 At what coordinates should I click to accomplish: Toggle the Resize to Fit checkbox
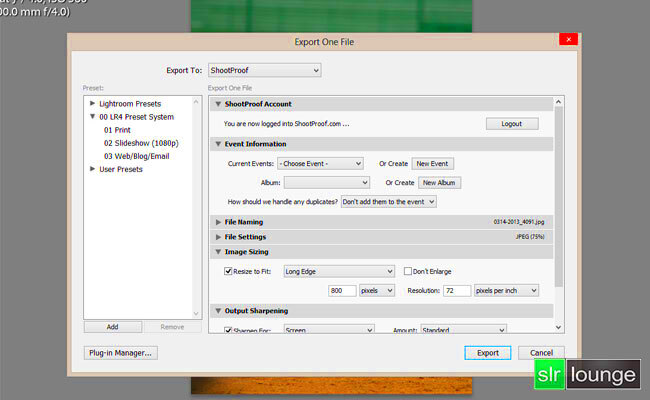coord(228,271)
